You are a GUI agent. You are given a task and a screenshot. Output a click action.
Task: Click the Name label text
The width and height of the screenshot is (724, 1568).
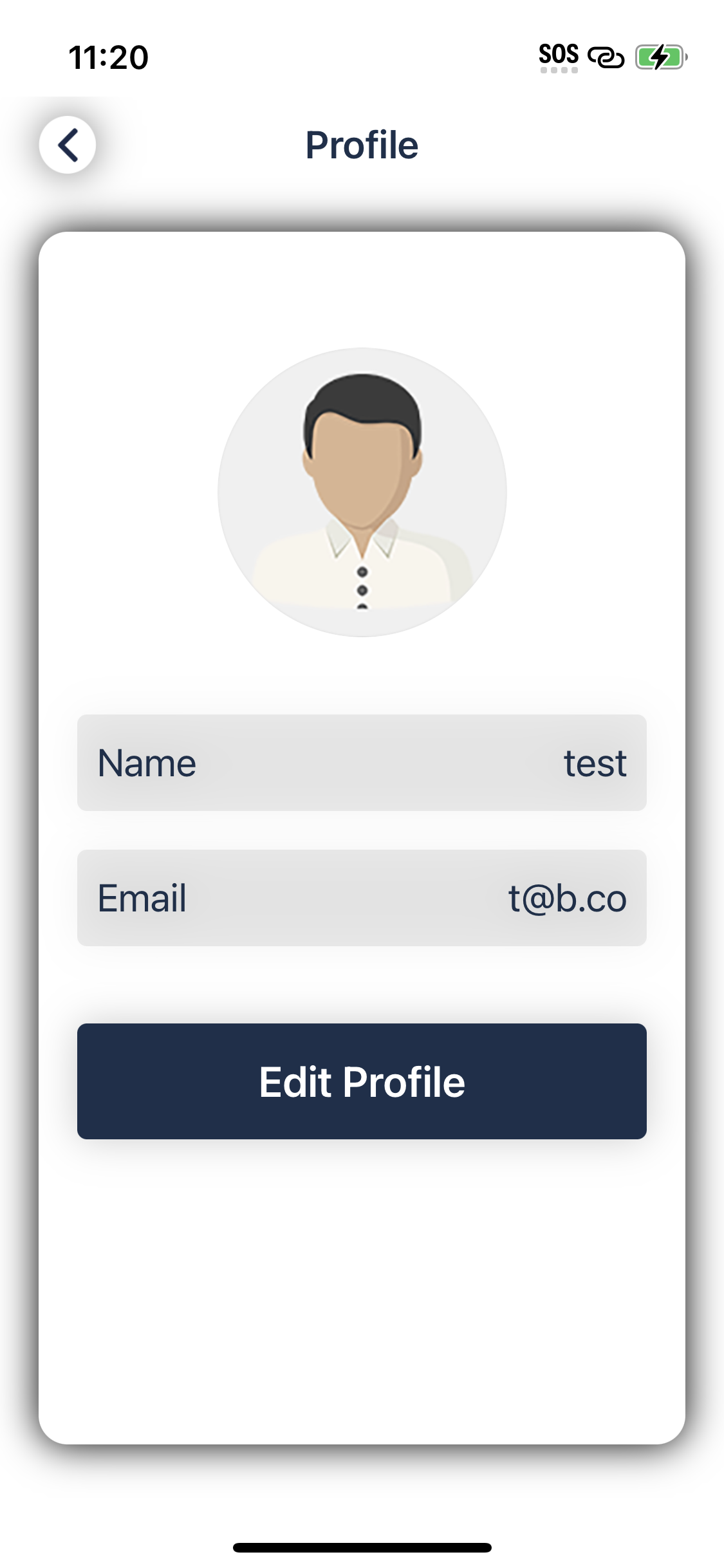147,763
